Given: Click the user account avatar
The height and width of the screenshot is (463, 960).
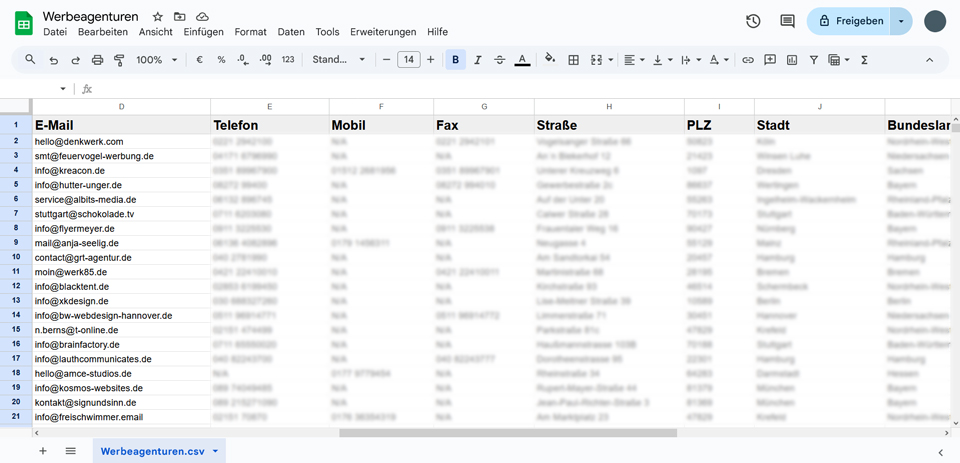Looking at the screenshot, I should pyautogui.click(x=935, y=21).
